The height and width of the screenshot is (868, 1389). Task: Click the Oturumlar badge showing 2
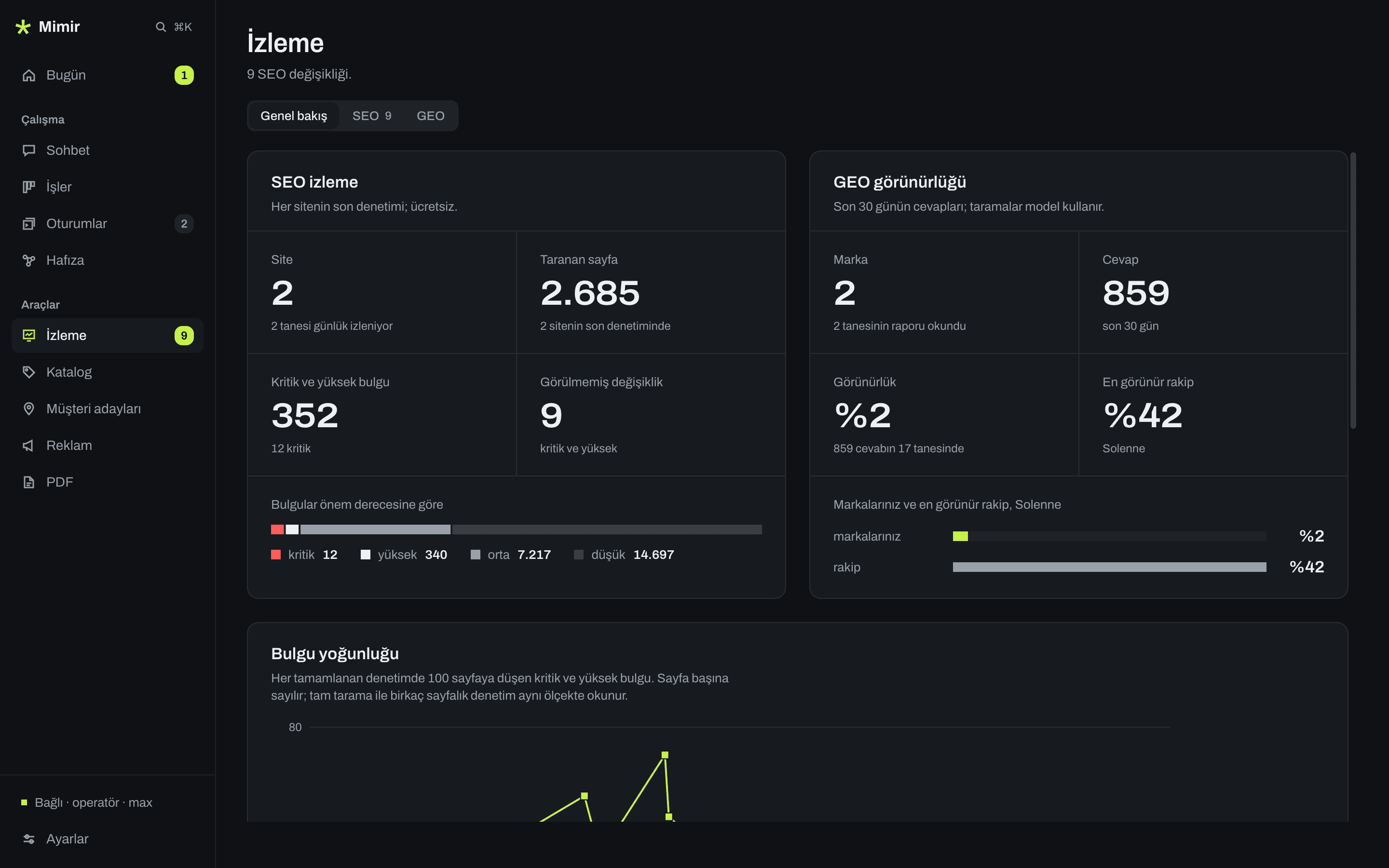tap(184, 224)
